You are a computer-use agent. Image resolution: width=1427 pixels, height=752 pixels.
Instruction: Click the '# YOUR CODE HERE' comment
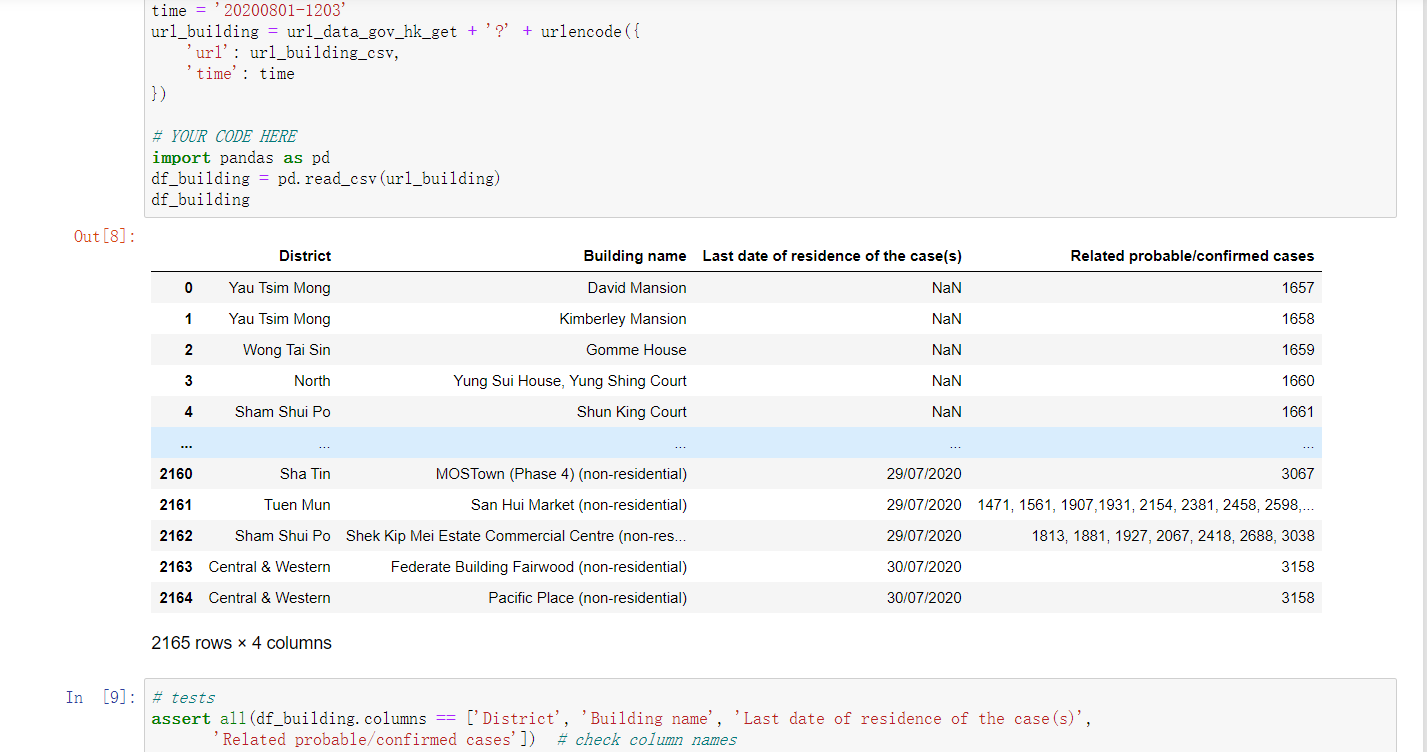point(222,136)
